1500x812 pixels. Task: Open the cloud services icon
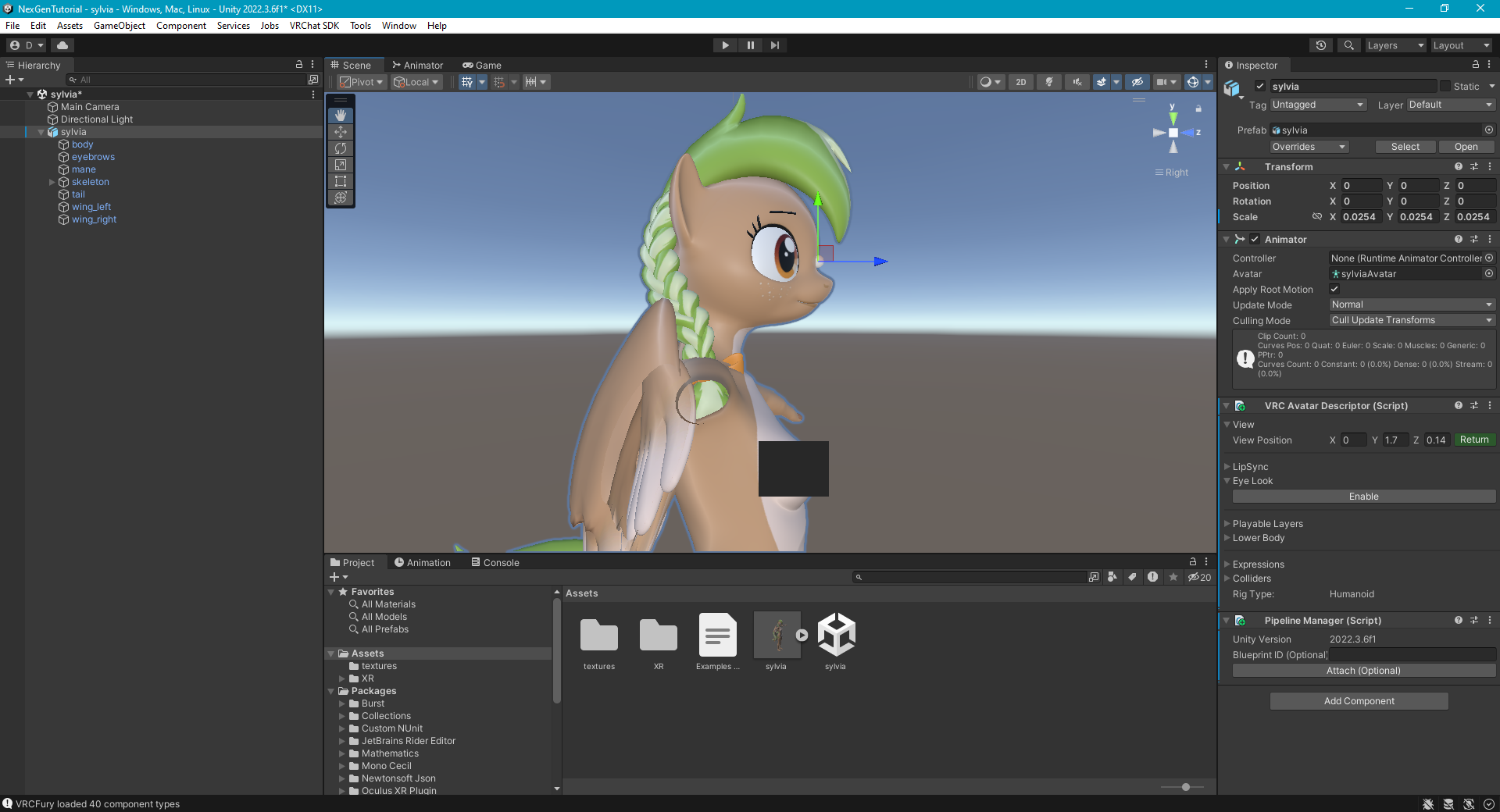coord(62,45)
